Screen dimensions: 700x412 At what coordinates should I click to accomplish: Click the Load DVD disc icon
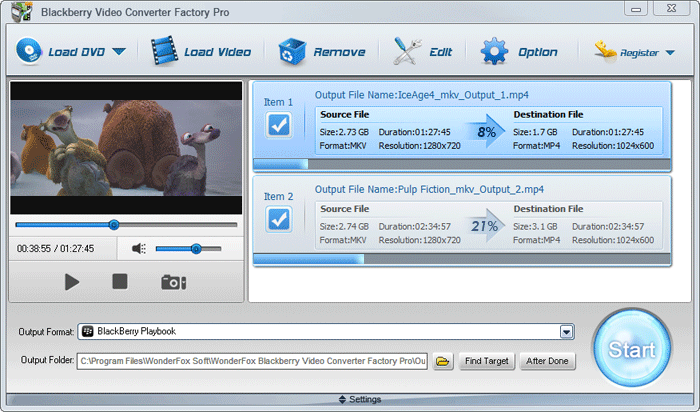29,50
